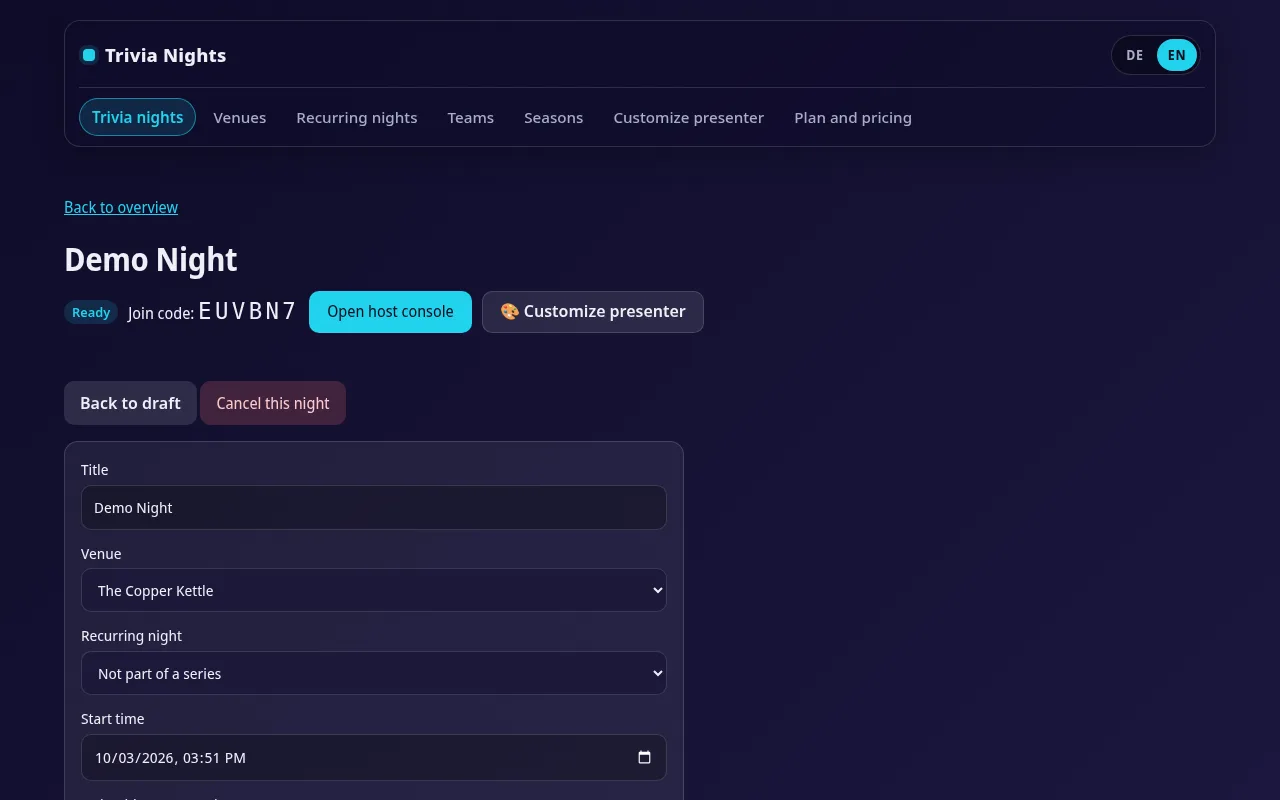The height and width of the screenshot is (800, 1280).
Task: Open the Plan and pricing tab
Action: pyautogui.click(x=853, y=118)
